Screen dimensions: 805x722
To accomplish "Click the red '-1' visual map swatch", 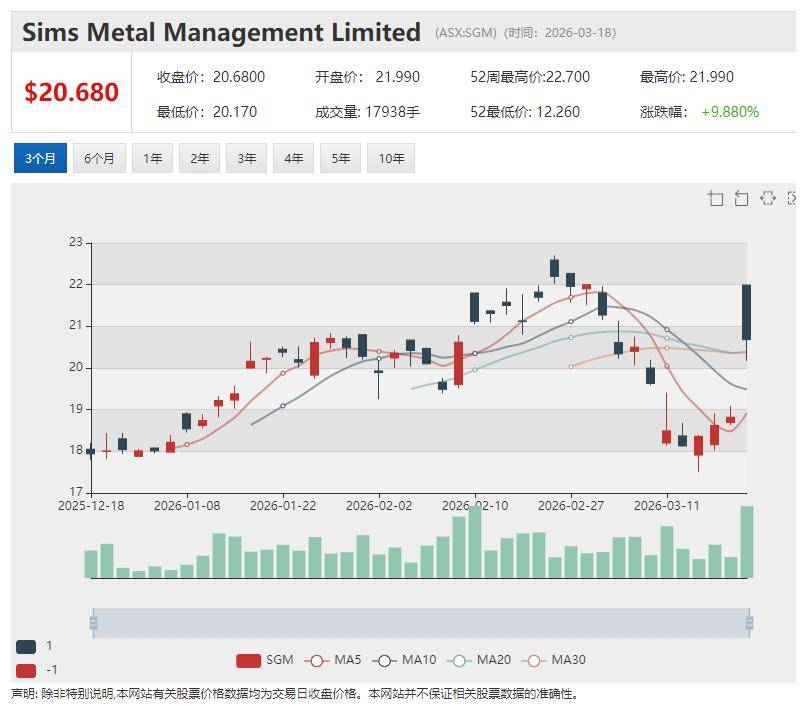I will click(x=26, y=670).
